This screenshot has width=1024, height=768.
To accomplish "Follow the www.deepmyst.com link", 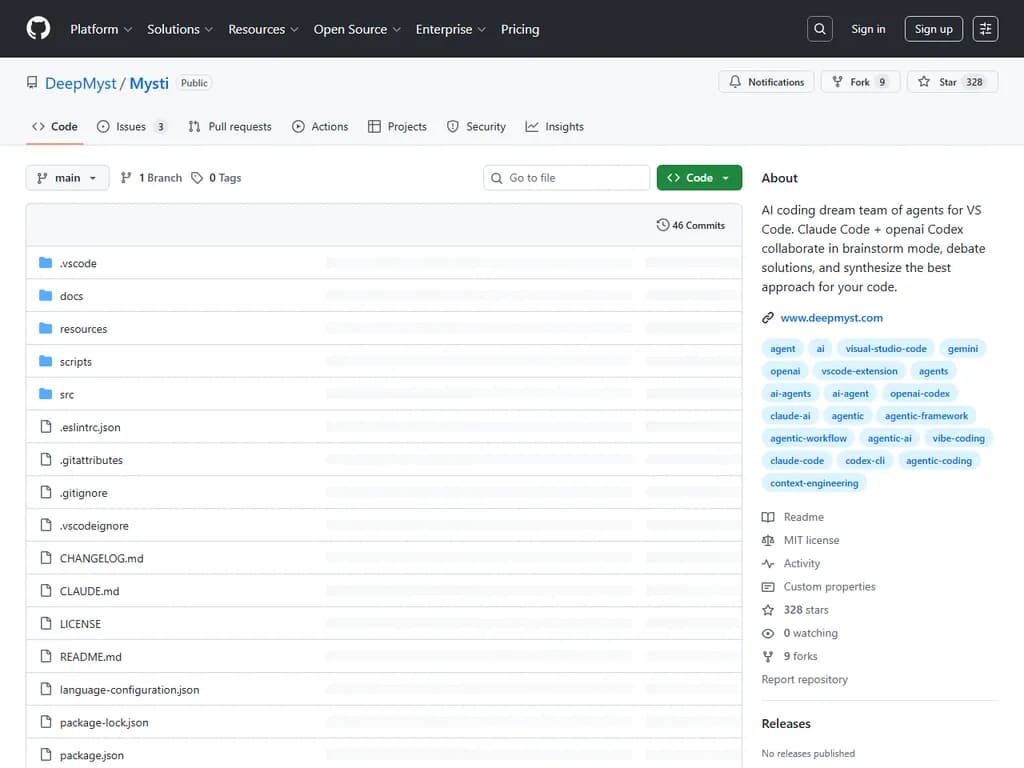I will tap(831, 318).
